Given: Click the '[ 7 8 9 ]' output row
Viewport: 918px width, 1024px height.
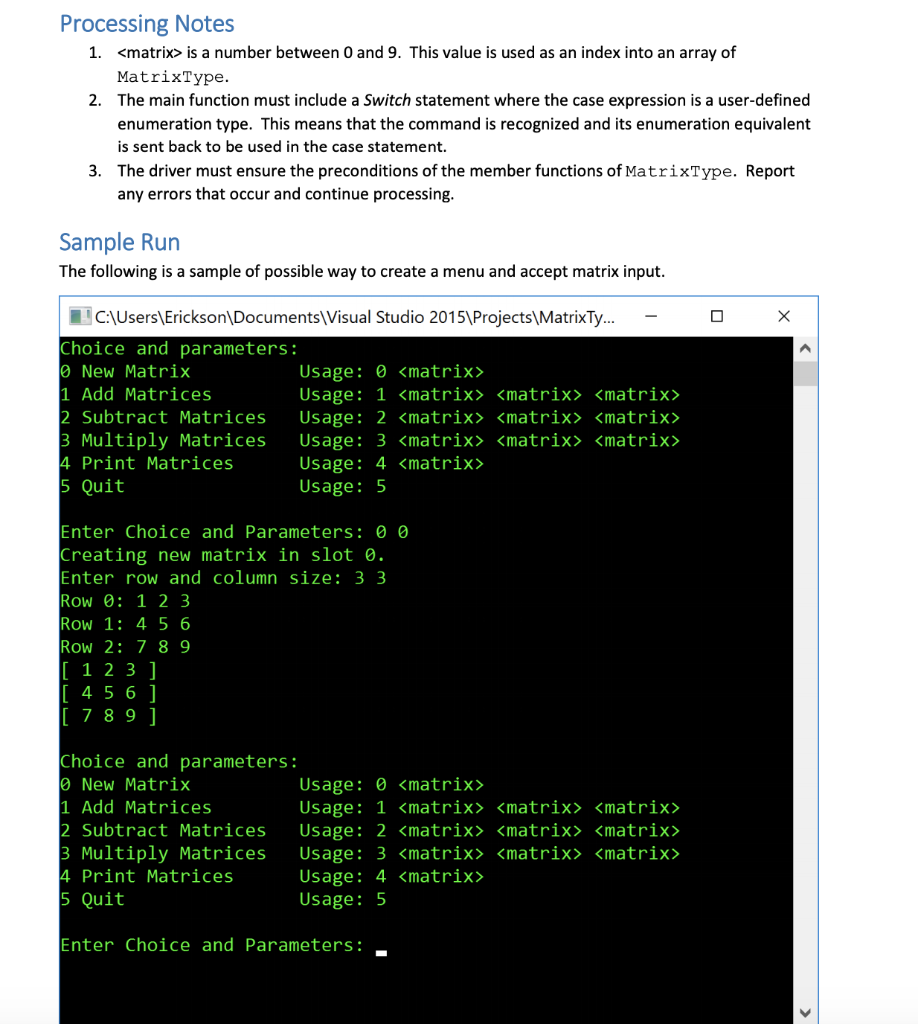Looking at the screenshot, I should (109, 716).
